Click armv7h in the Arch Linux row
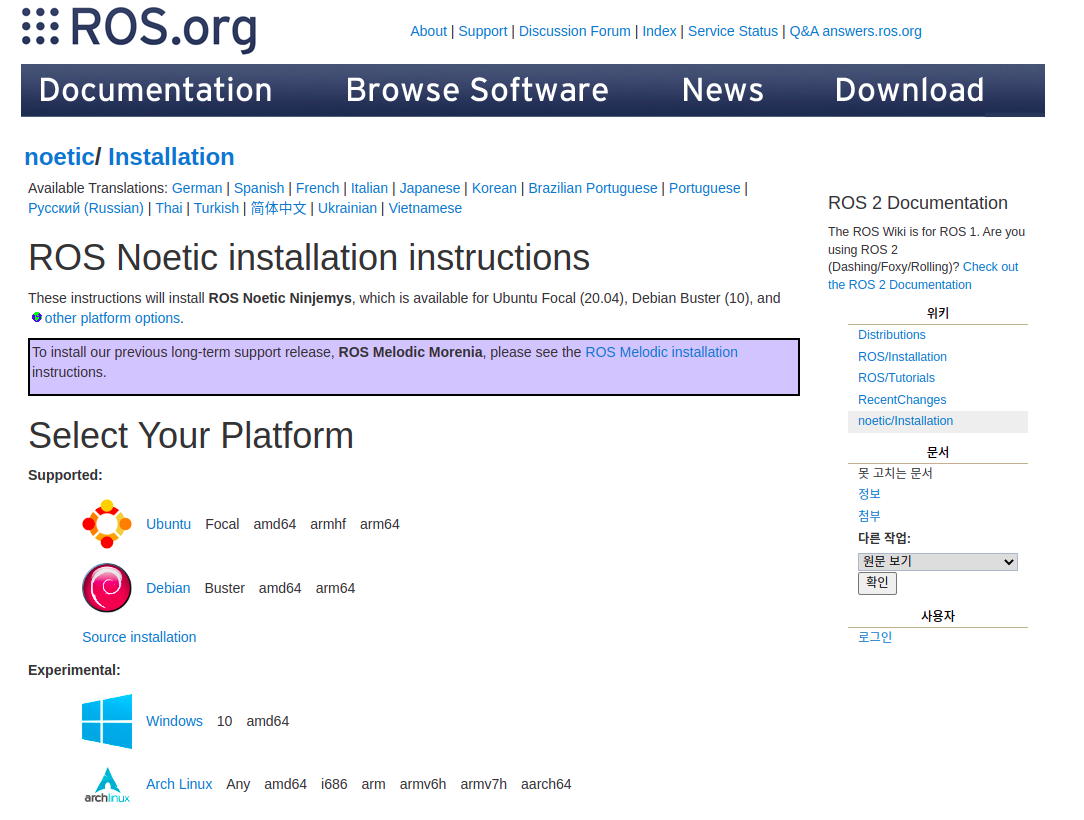This screenshot has width=1084, height=820. [x=483, y=784]
